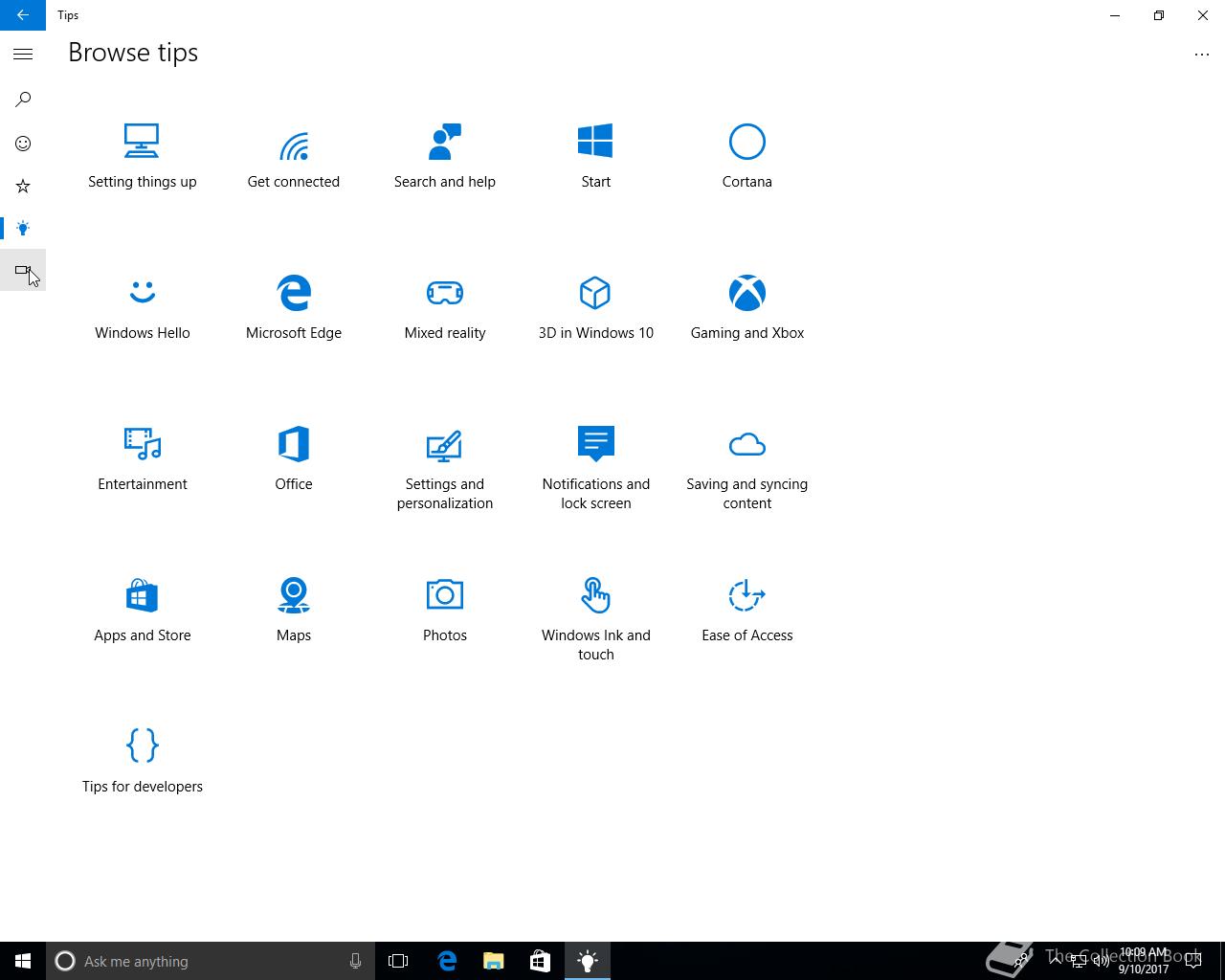
Task: Click the volume speaker tray icon
Action: point(1101,961)
